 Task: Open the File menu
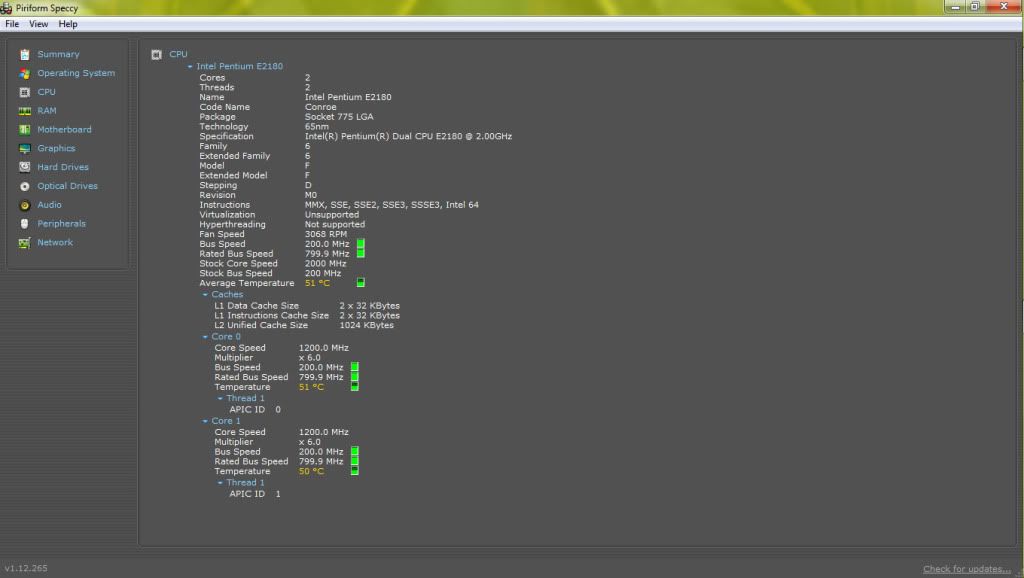click(x=12, y=24)
